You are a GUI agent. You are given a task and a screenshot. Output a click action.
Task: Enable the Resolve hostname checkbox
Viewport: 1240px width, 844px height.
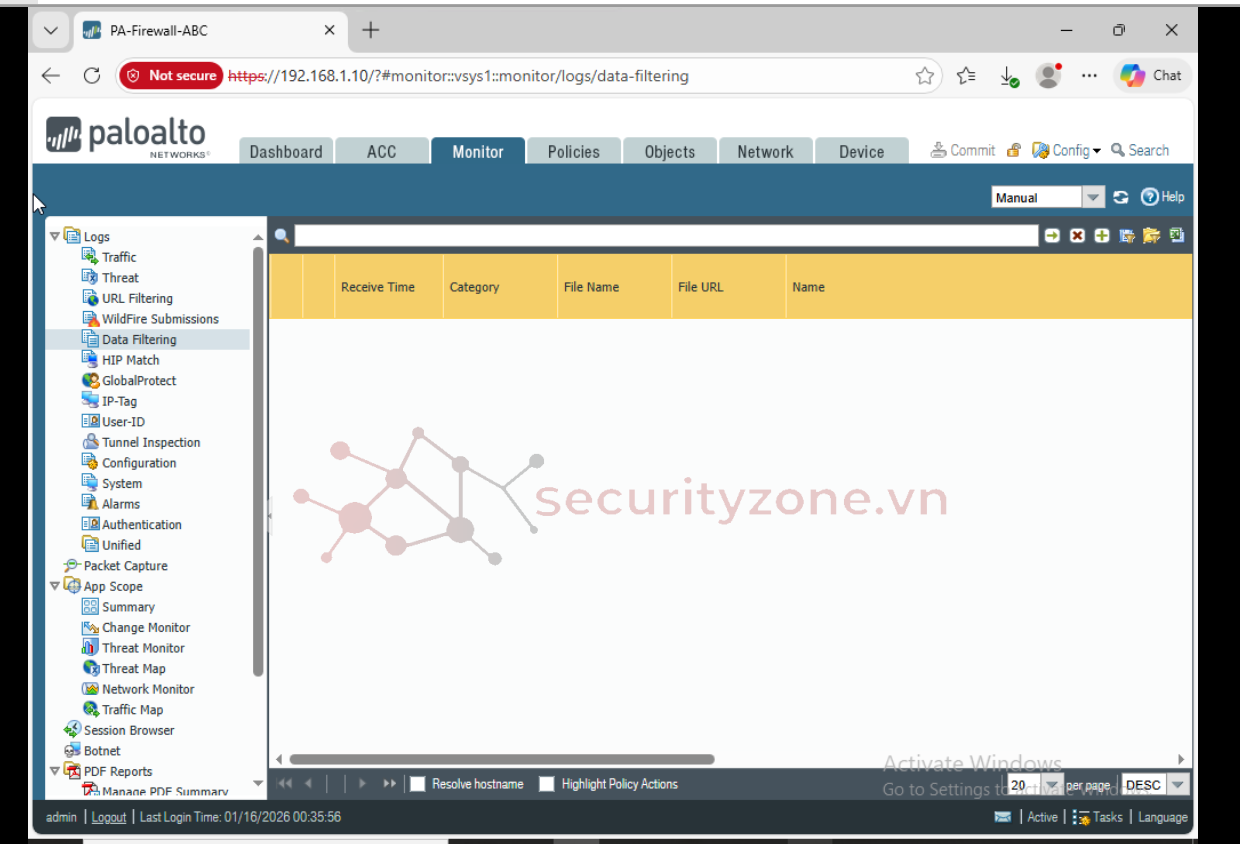pyautogui.click(x=418, y=784)
